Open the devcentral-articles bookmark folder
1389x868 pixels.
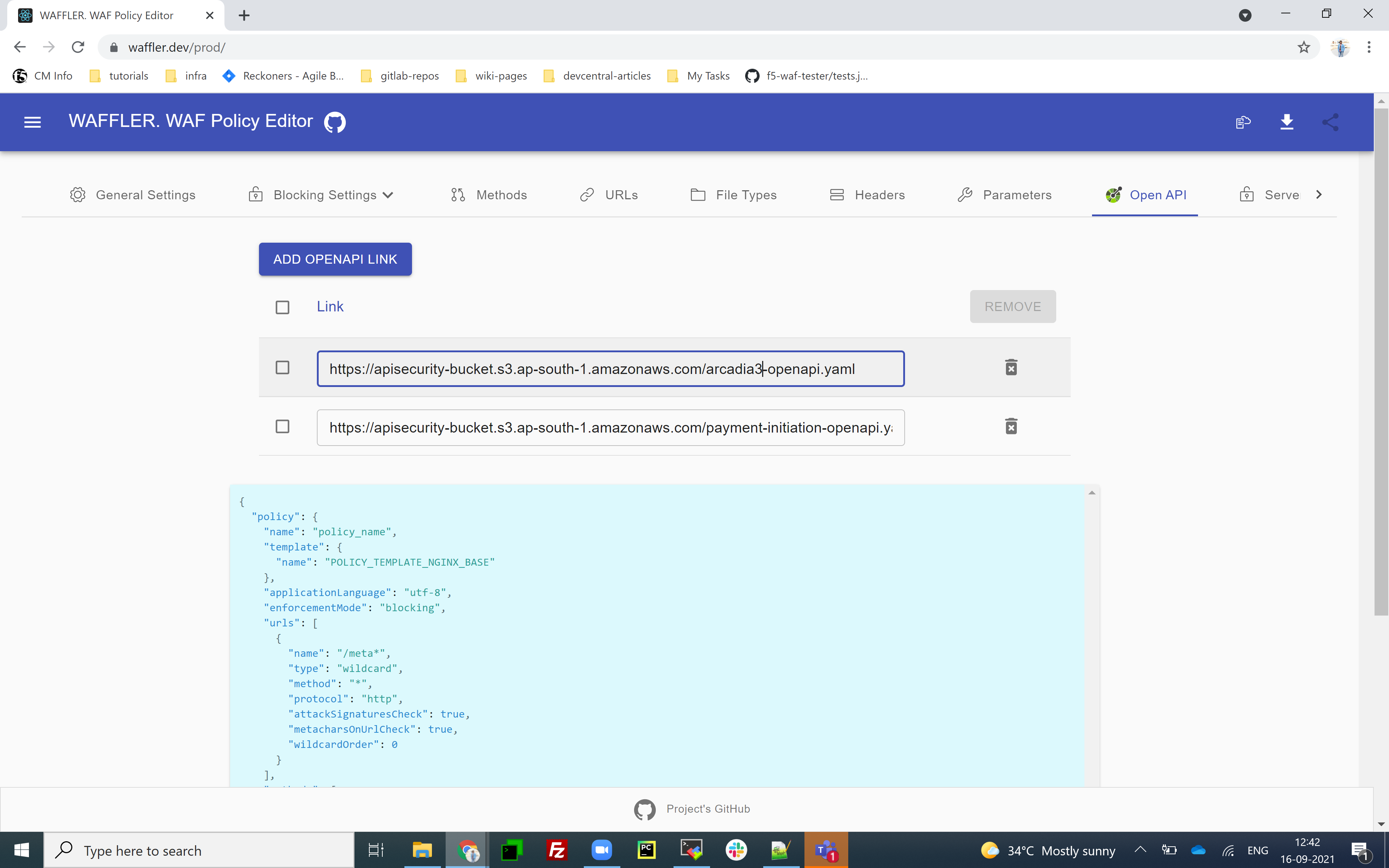click(597, 76)
